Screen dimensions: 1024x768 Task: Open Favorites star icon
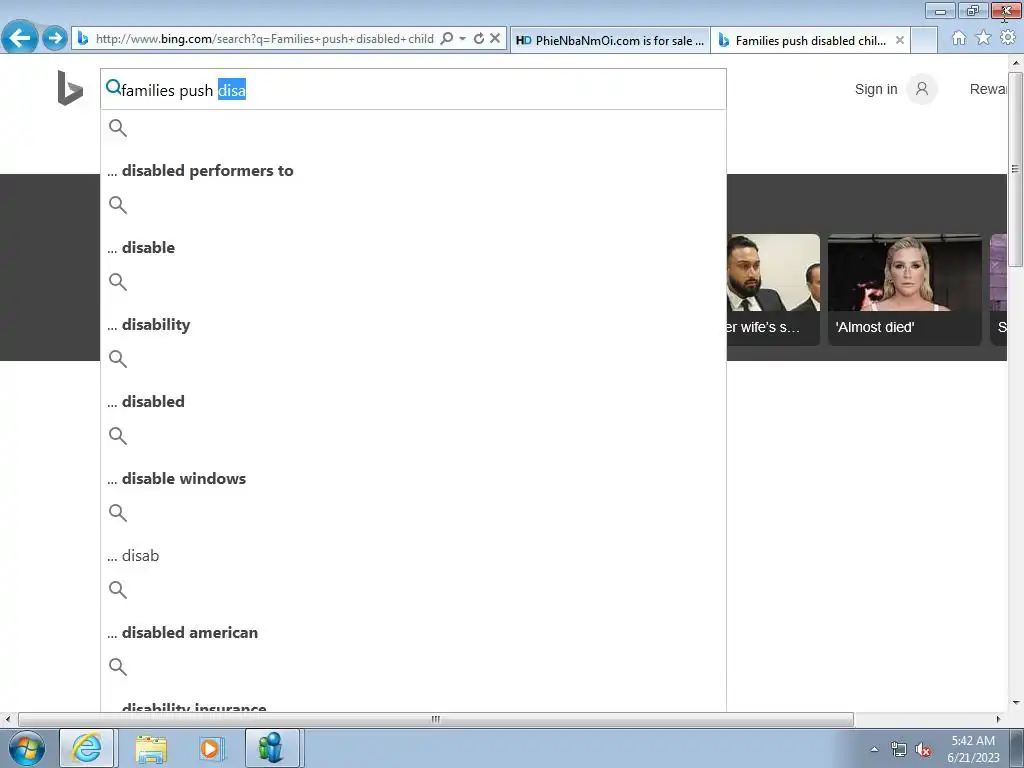coord(984,38)
